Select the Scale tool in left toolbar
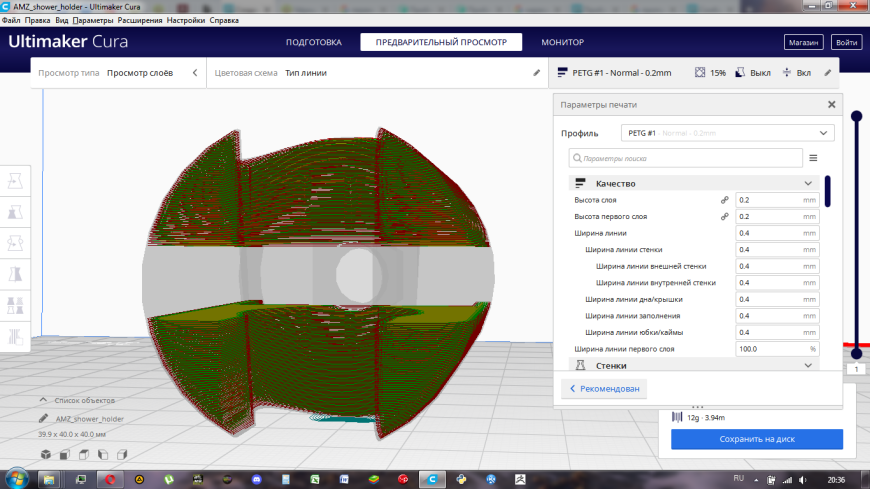870x489 pixels. pos(15,212)
